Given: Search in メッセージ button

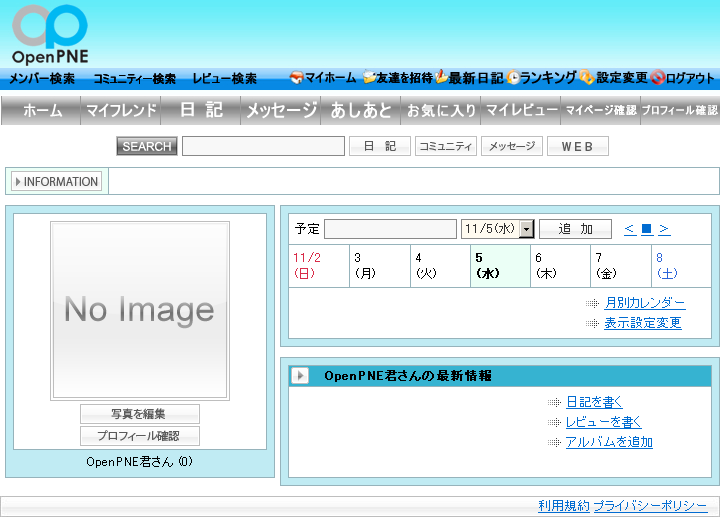Looking at the screenshot, I should (x=512, y=146).
